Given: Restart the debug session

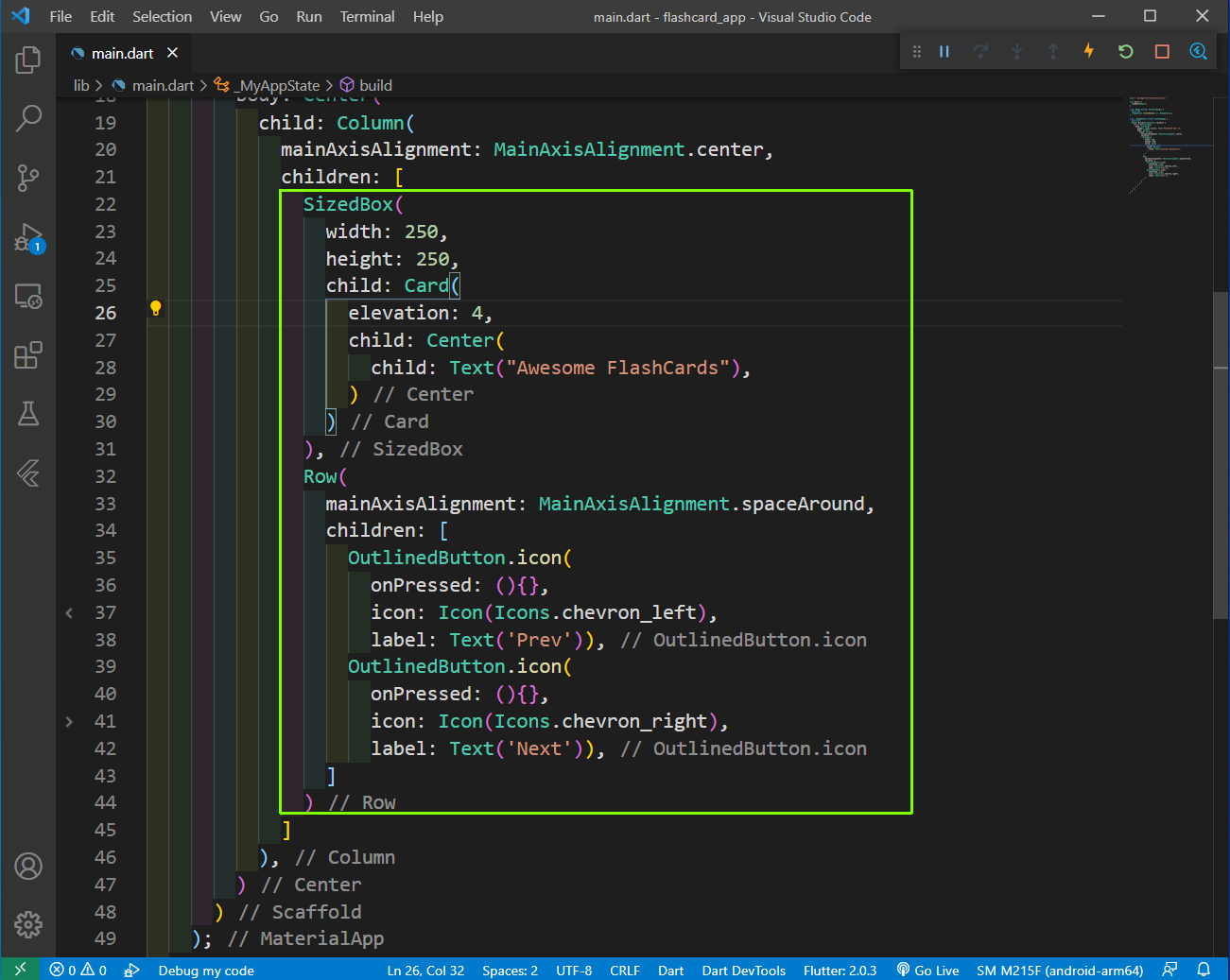Looking at the screenshot, I should (1125, 52).
